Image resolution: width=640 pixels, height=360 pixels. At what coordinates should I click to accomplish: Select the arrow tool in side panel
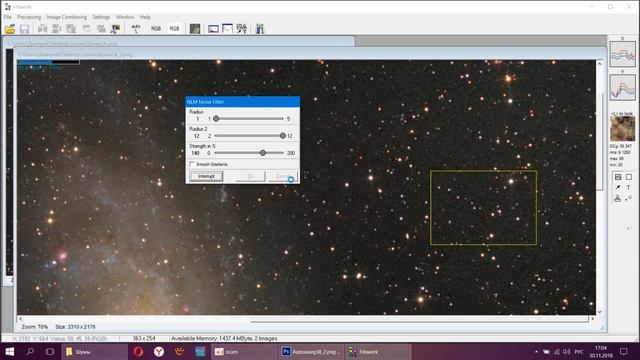coord(618,187)
